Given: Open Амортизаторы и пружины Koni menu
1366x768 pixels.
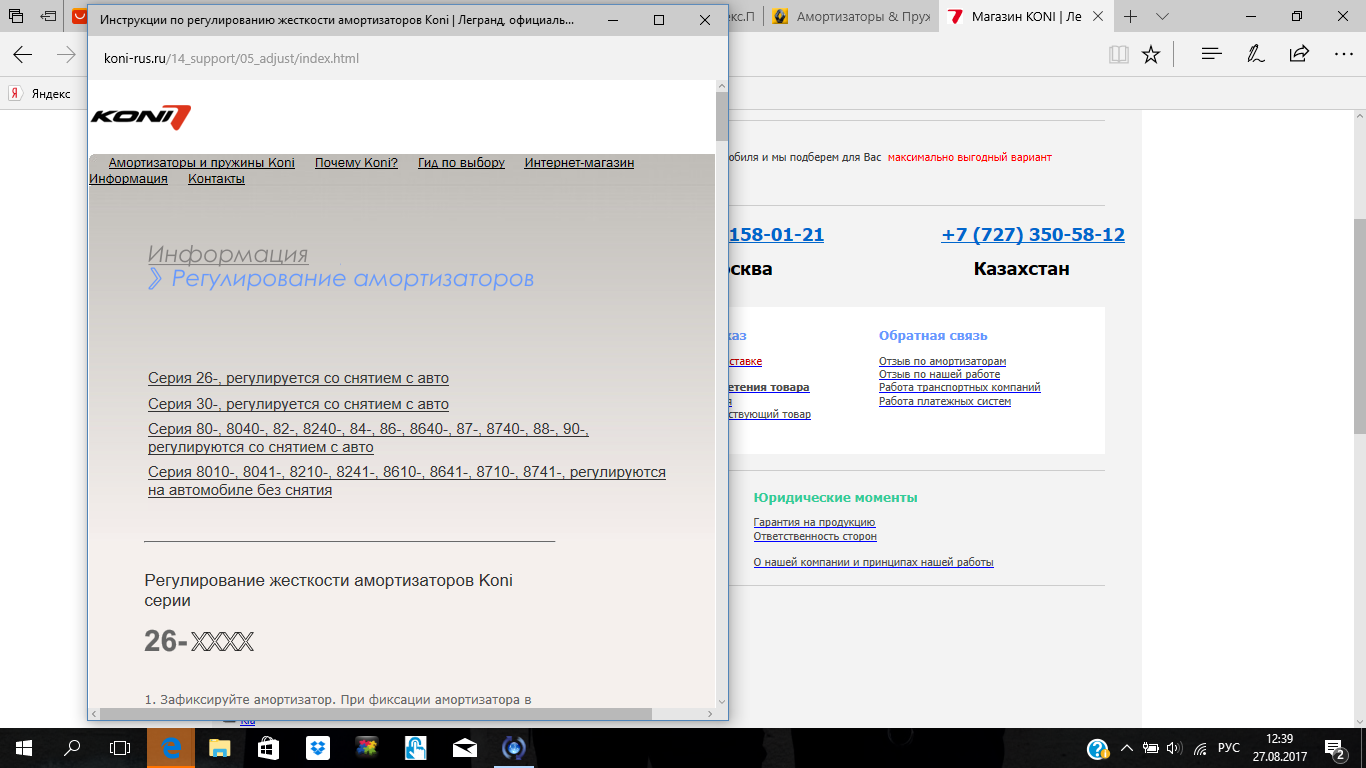Looking at the screenshot, I should 202,163.
